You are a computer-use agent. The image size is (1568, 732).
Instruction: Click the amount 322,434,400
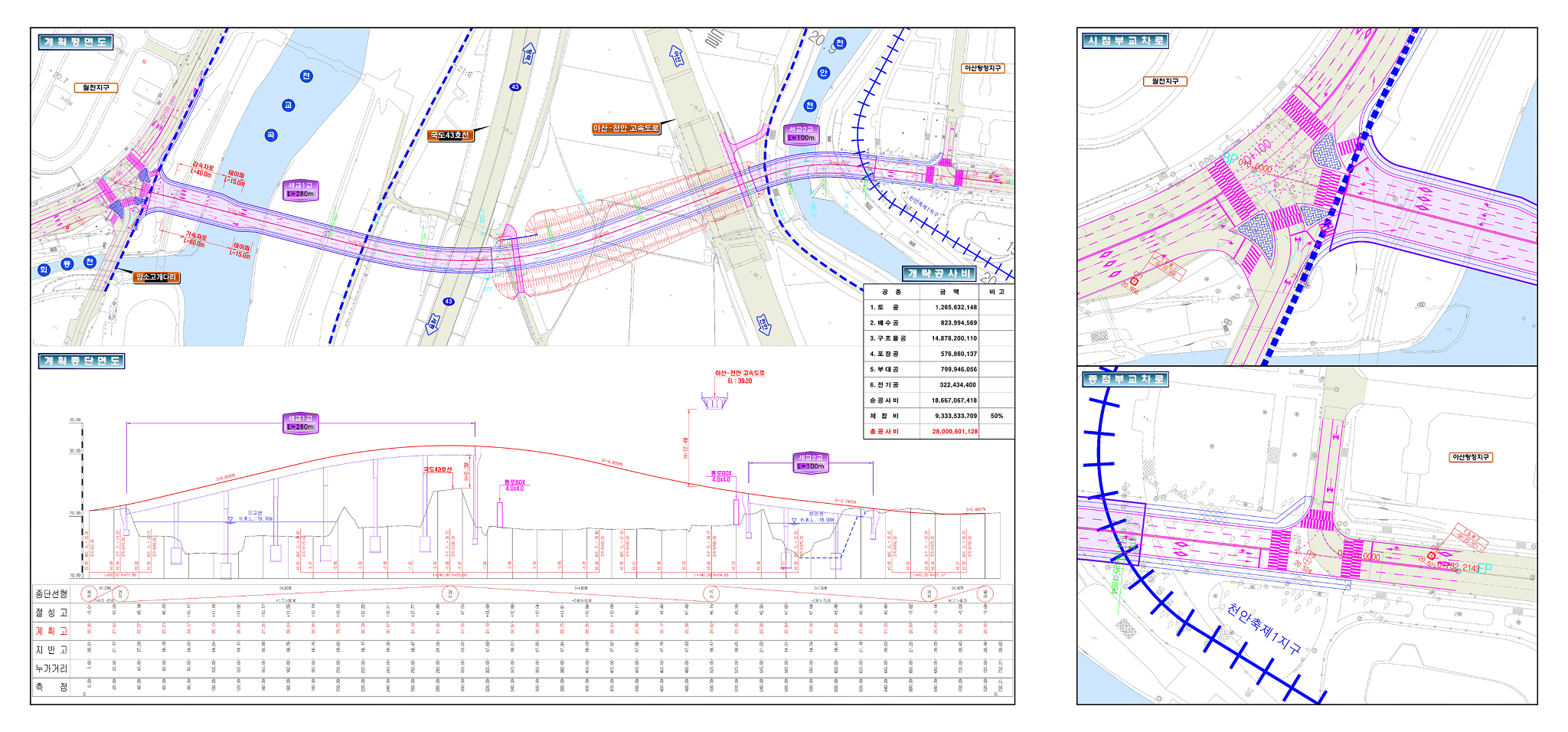tap(959, 385)
